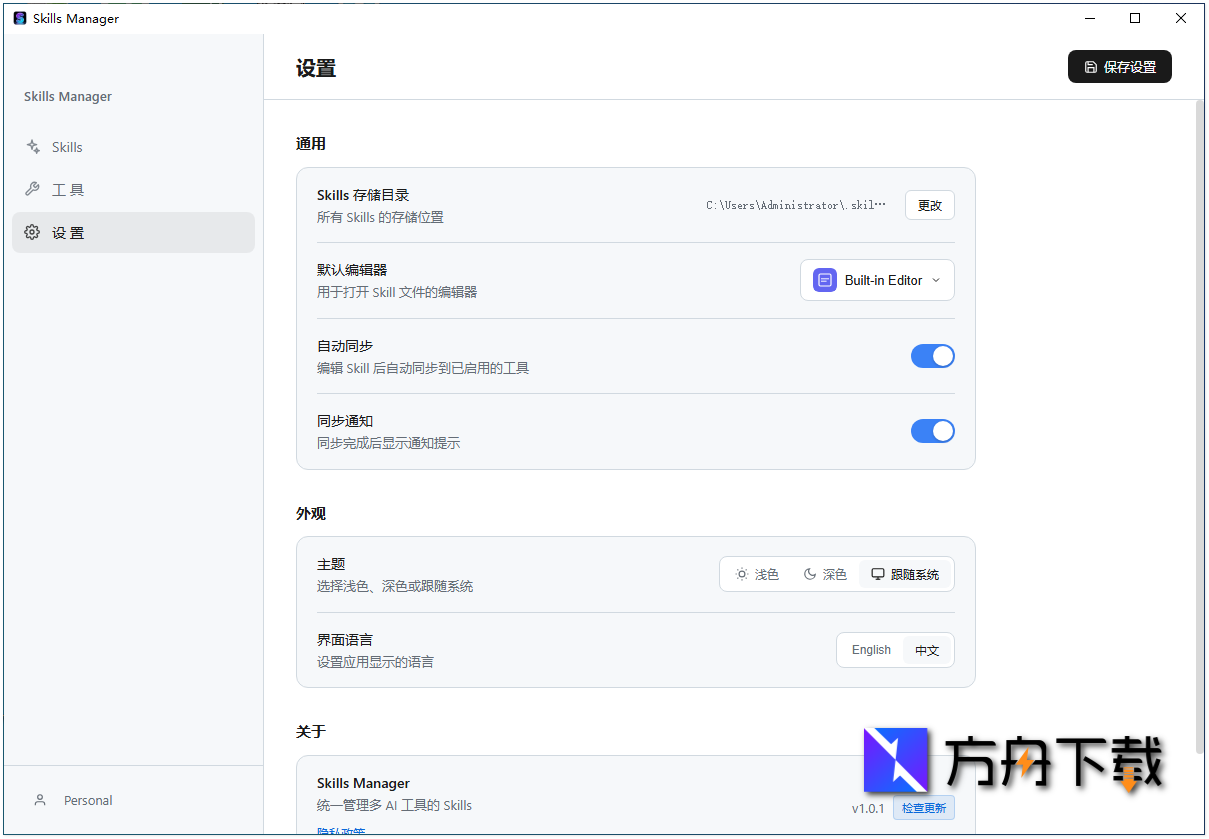Click the Skills 存储目录 path text
Screen dimensions: 1209x839
(x=796, y=205)
